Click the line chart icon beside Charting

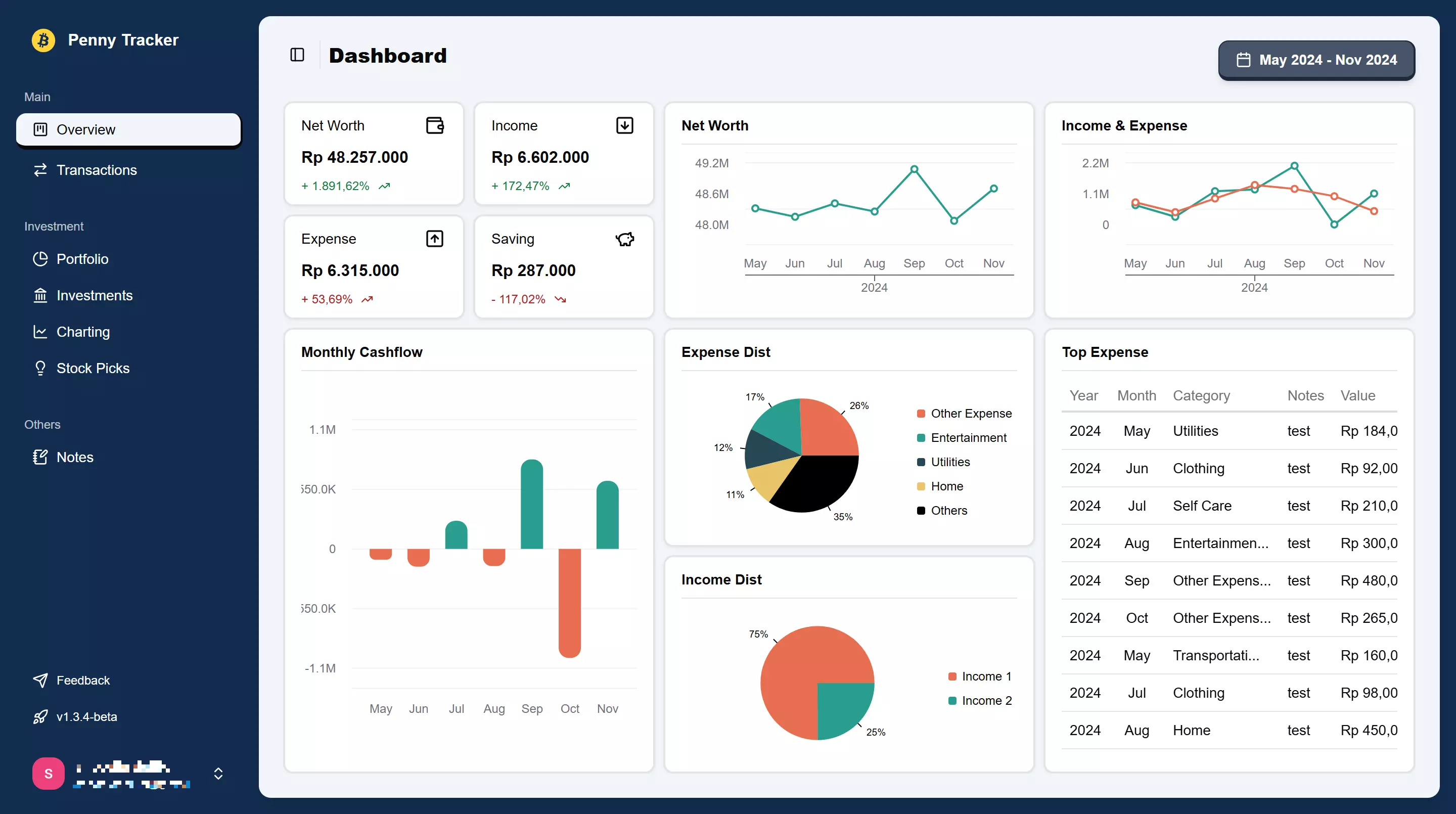[40, 332]
